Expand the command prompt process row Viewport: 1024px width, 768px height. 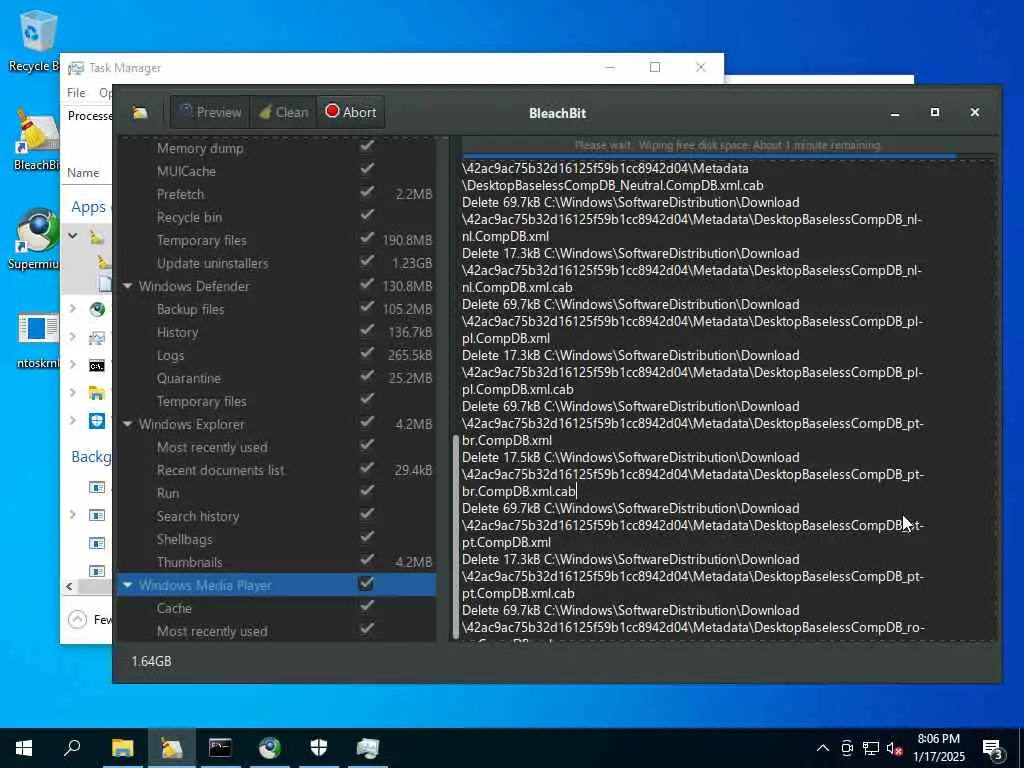coord(73,364)
